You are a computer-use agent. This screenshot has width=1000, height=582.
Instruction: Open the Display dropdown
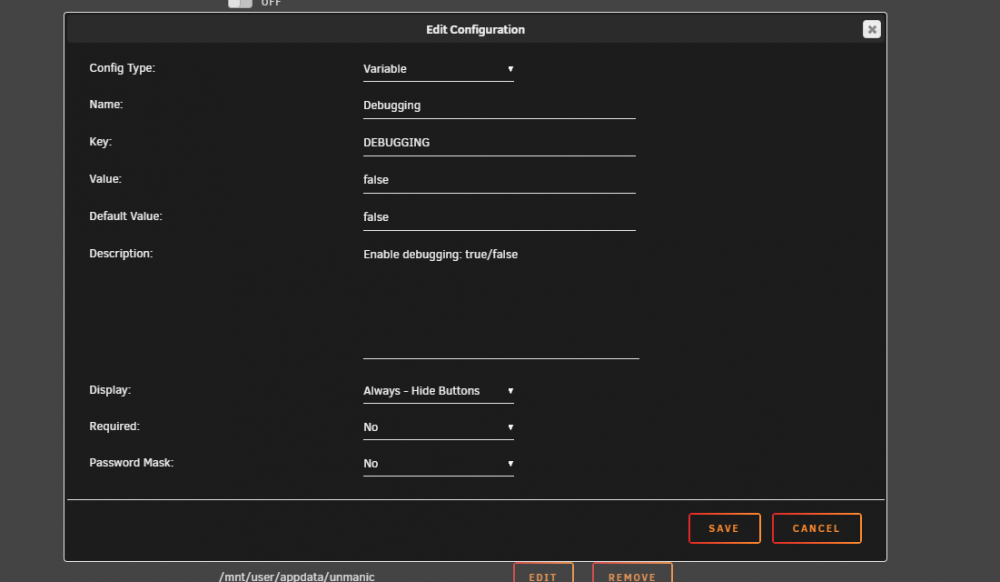pos(438,391)
